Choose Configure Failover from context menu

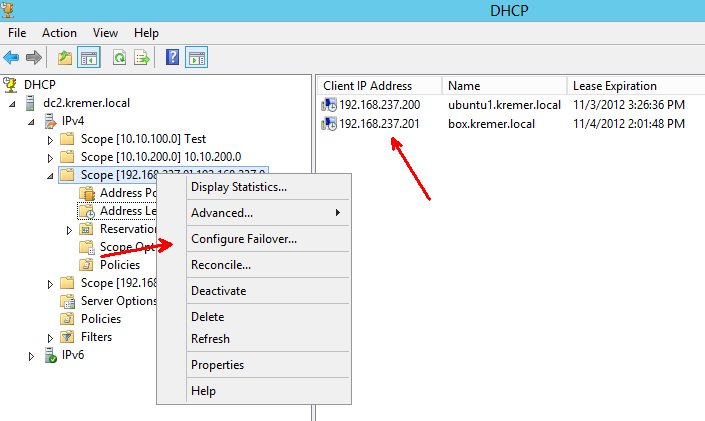click(243, 239)
